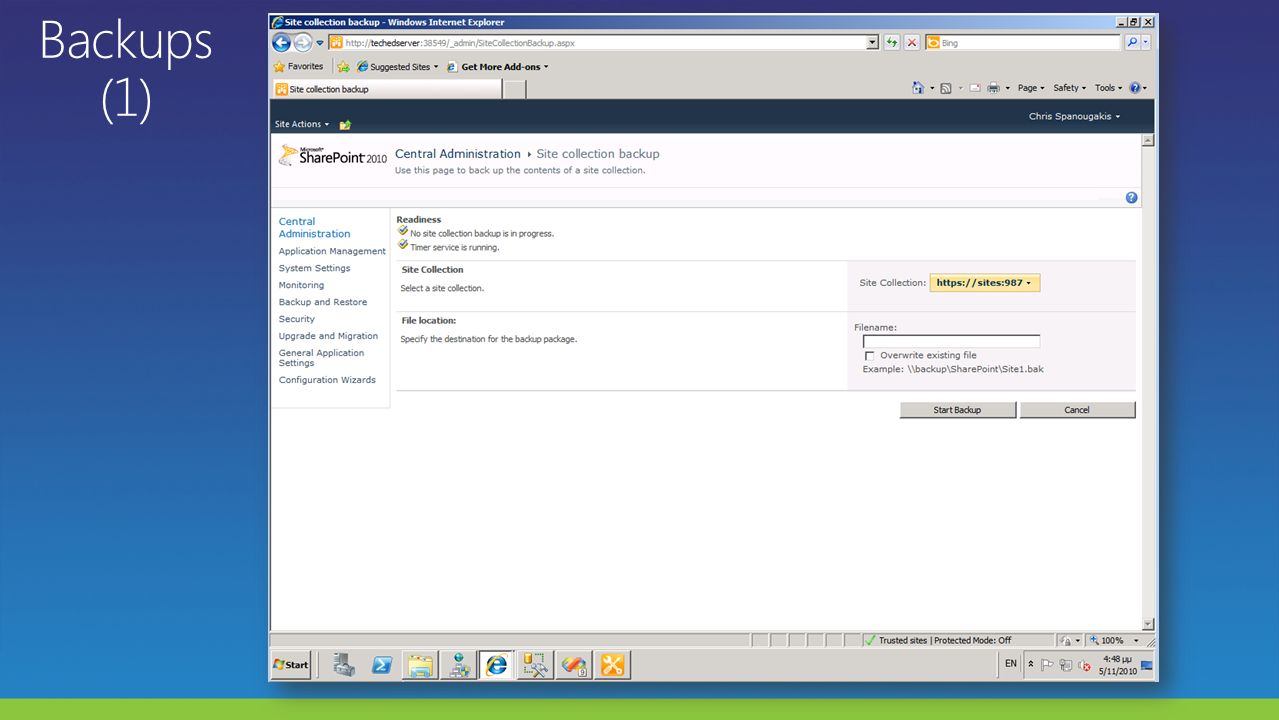Open Central Administration breadcrumb link

(458, 154)
